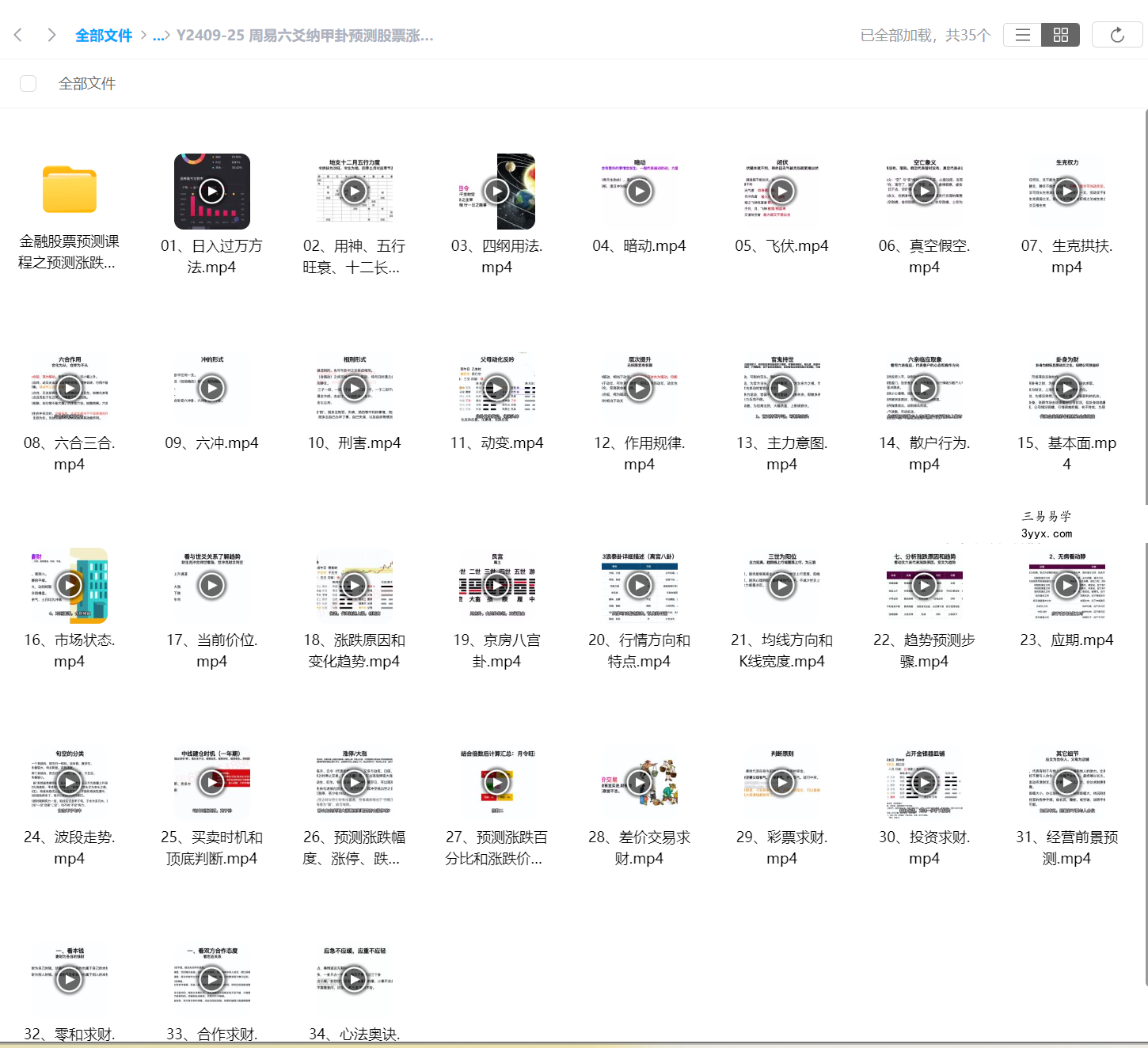Click the refresh button
Screen dimensions: 1148x1048
point(1117,35)
